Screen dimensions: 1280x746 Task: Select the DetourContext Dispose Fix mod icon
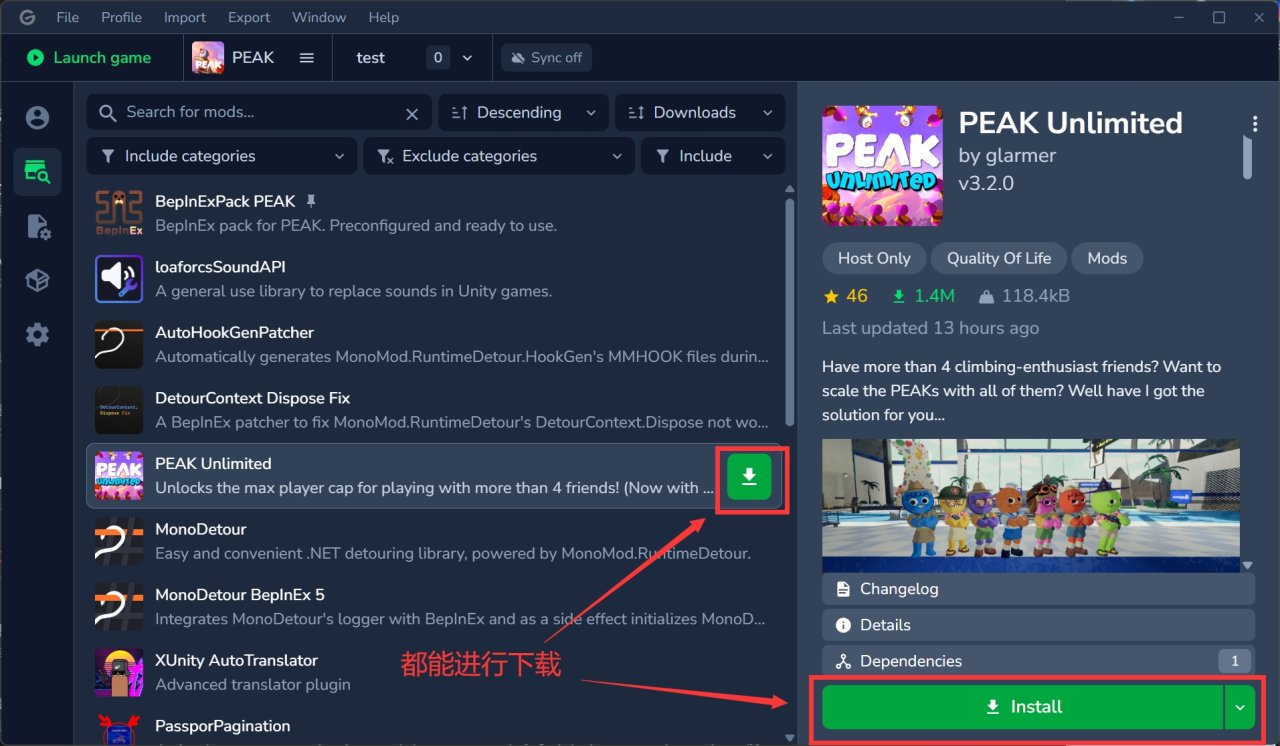pos(119,410)
